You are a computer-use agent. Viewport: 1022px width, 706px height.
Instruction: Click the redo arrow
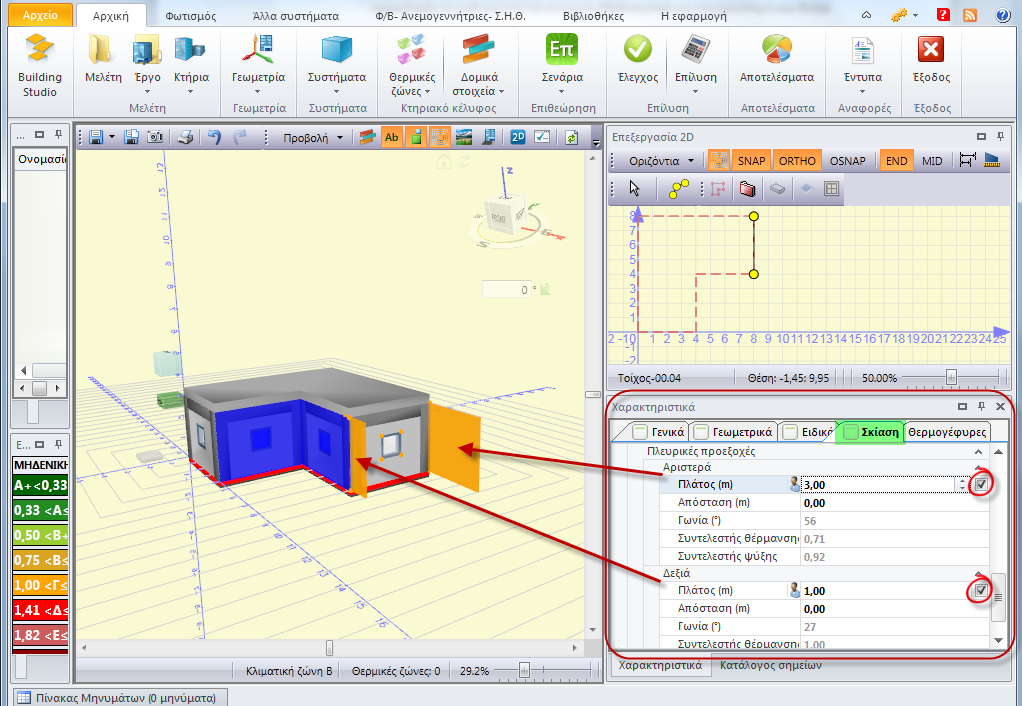(x=240, y=137)
